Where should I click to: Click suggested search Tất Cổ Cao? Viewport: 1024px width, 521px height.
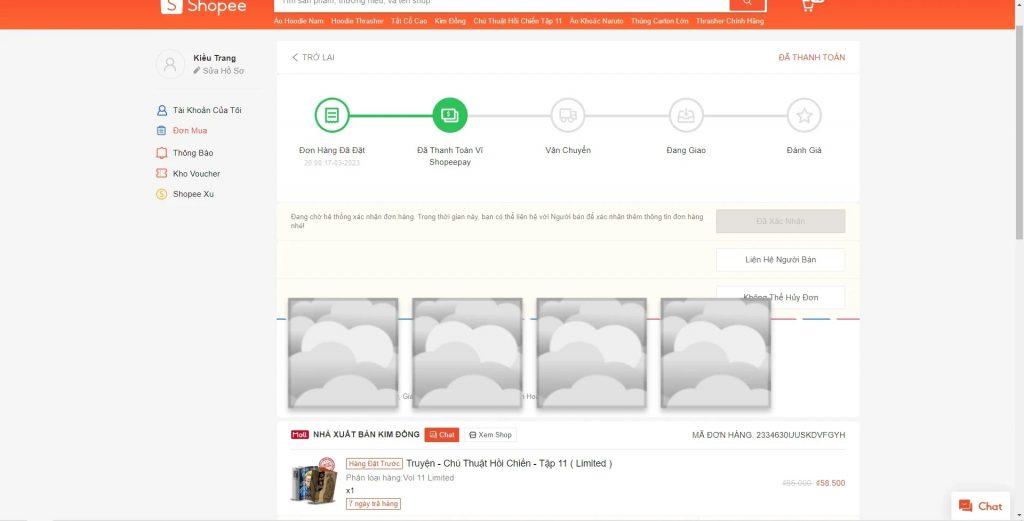click(x=409, y=22)
